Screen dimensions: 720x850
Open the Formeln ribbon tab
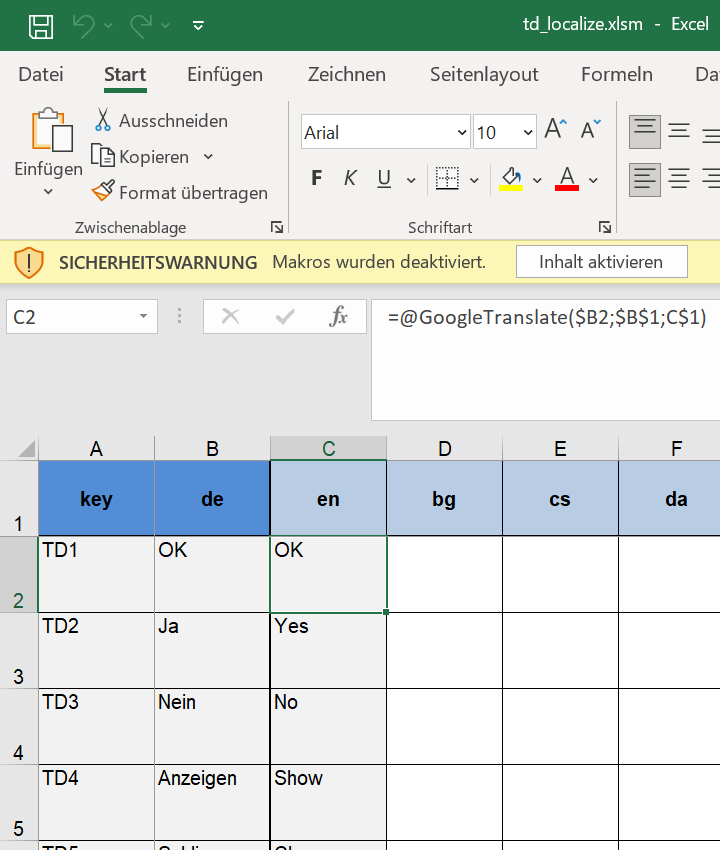[617, 75]
